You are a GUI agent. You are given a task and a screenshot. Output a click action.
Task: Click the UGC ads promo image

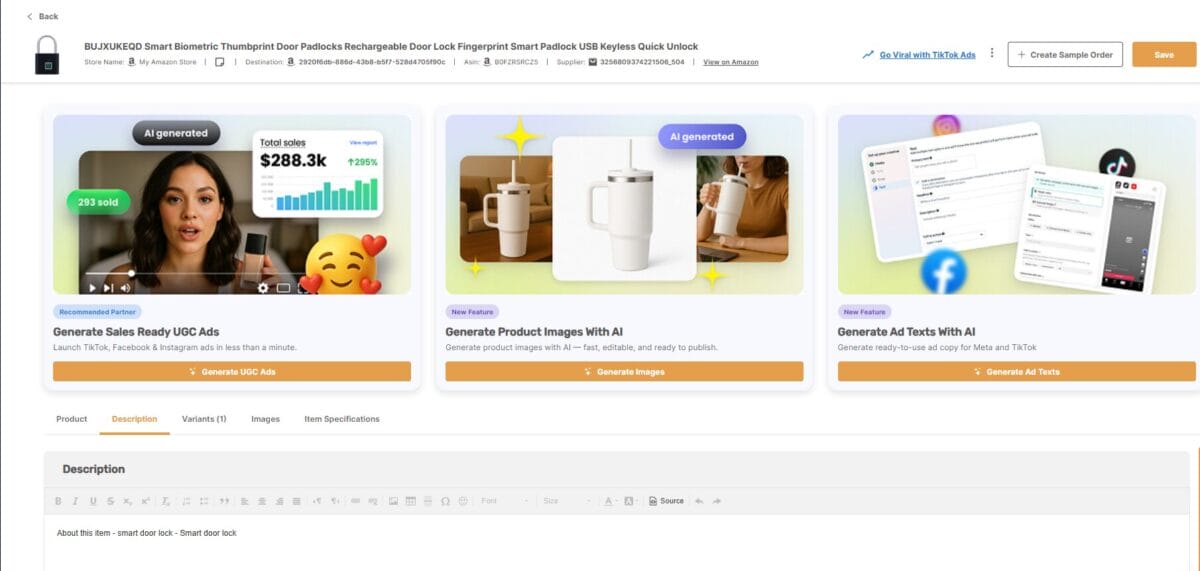pyautogui.click(x=232, y=204)
